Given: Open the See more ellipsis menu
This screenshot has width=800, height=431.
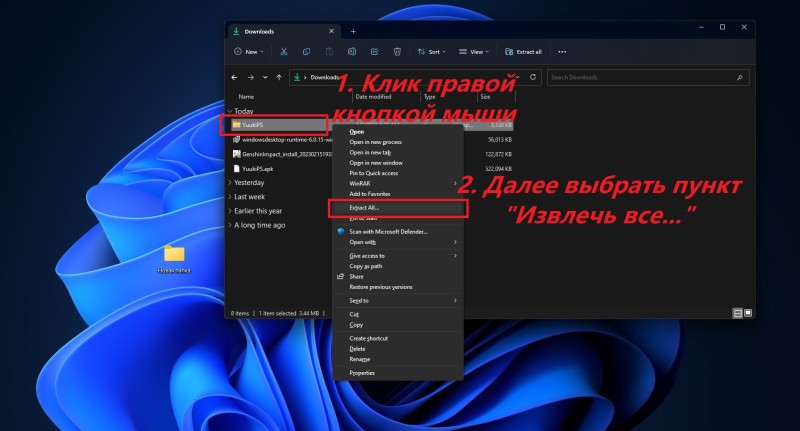Looking at the screenshot, I should pyautogui.click(x=562, y=51).
